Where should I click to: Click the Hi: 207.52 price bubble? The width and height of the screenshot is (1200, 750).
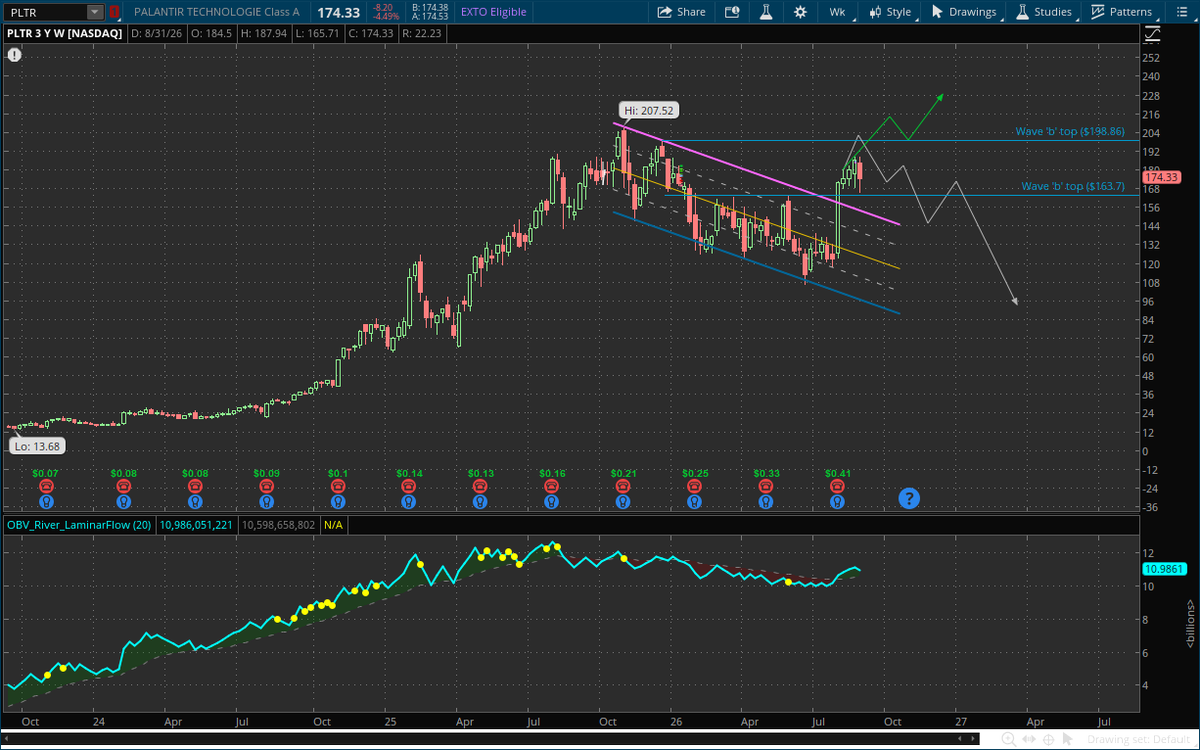click(651, 111)
